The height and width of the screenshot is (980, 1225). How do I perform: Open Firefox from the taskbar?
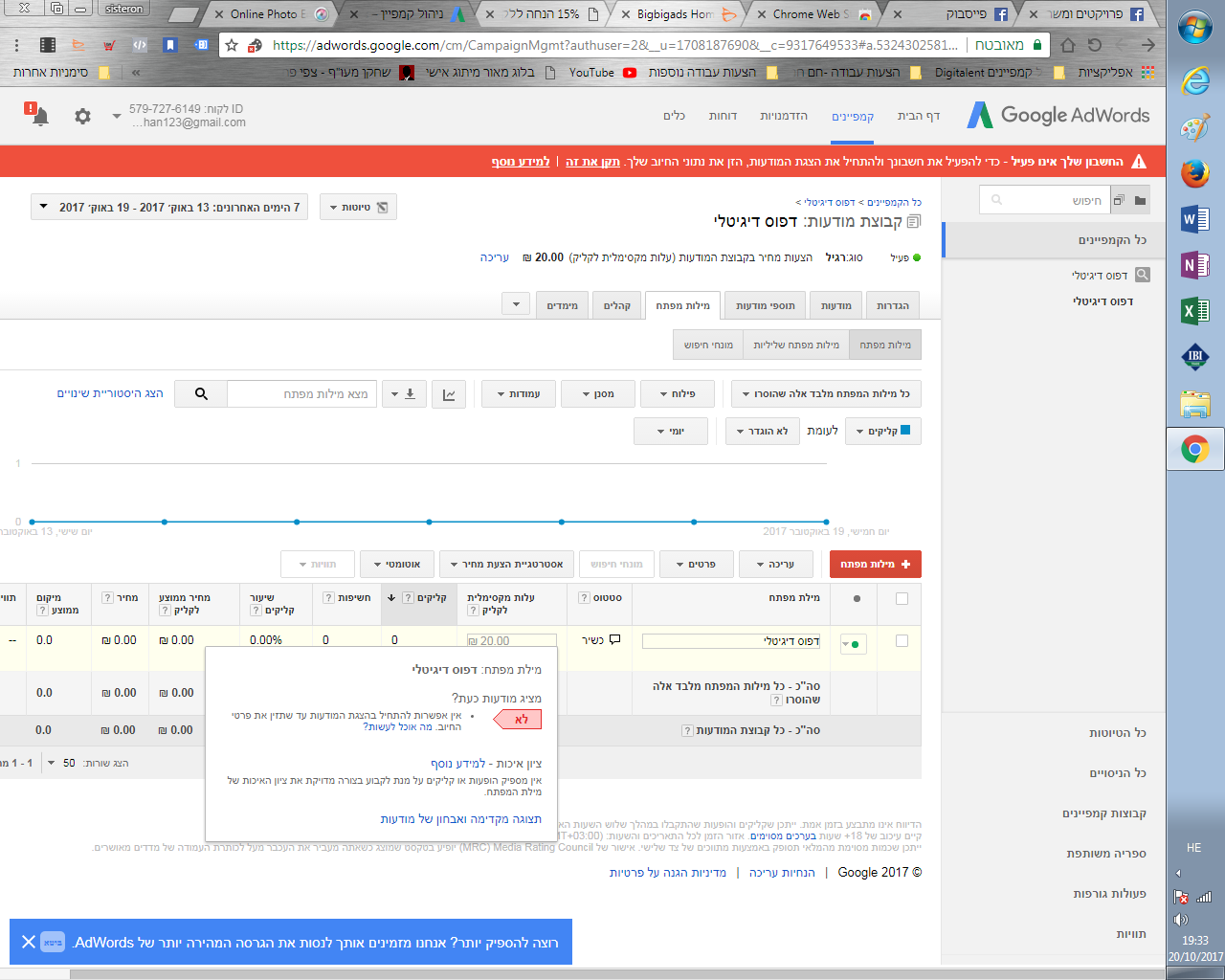coord(1195,173)
